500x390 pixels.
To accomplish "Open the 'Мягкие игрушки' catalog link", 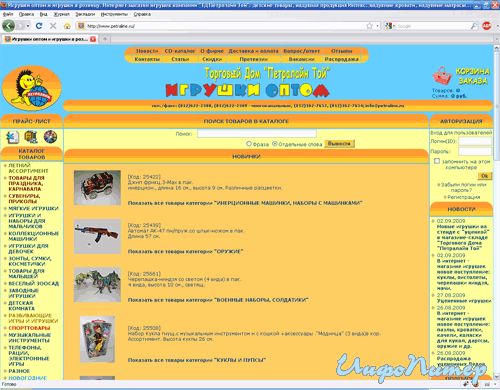I will [33, 208].
